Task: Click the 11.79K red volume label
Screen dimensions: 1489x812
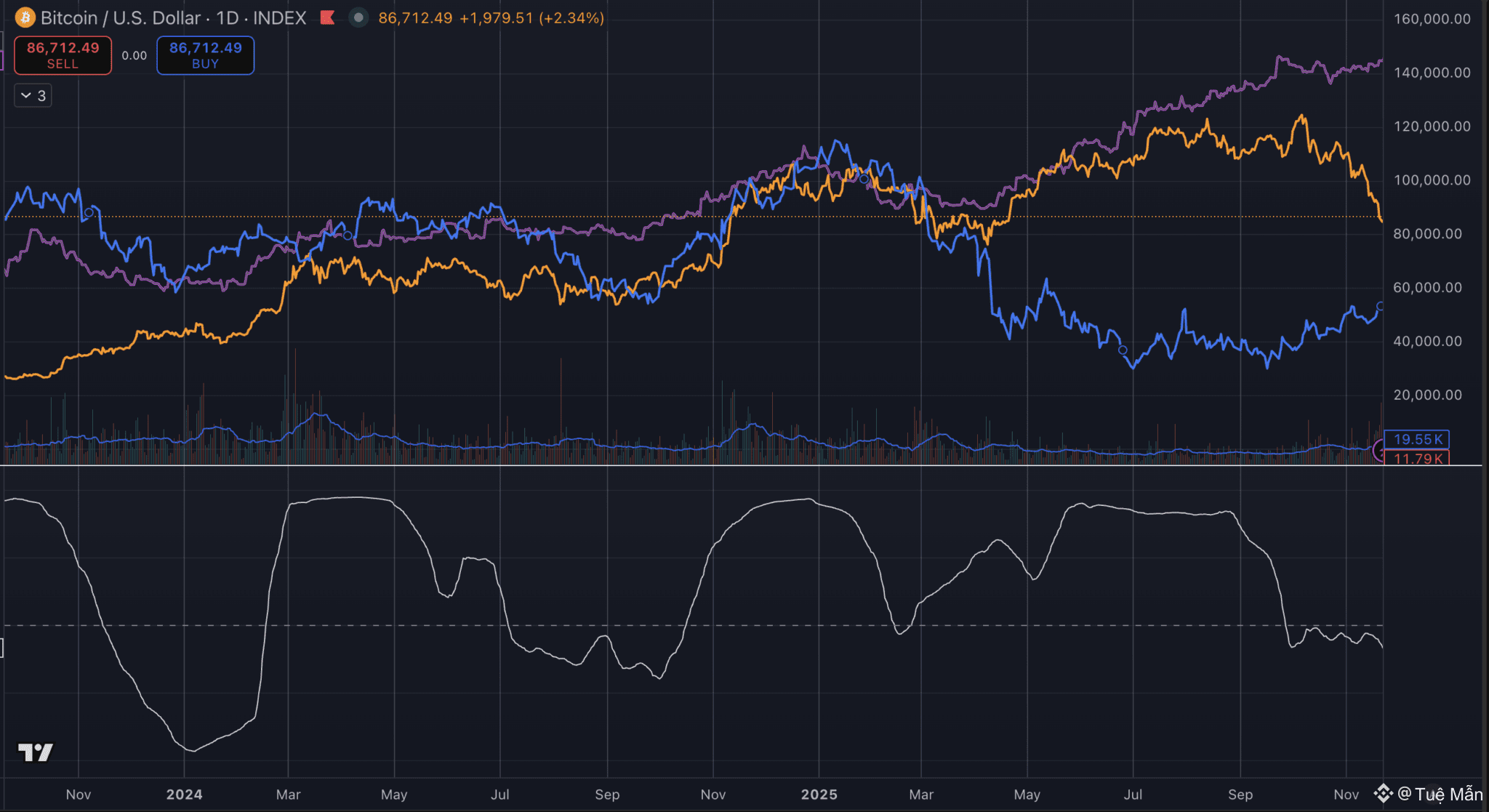Action: click(1417, 459)
